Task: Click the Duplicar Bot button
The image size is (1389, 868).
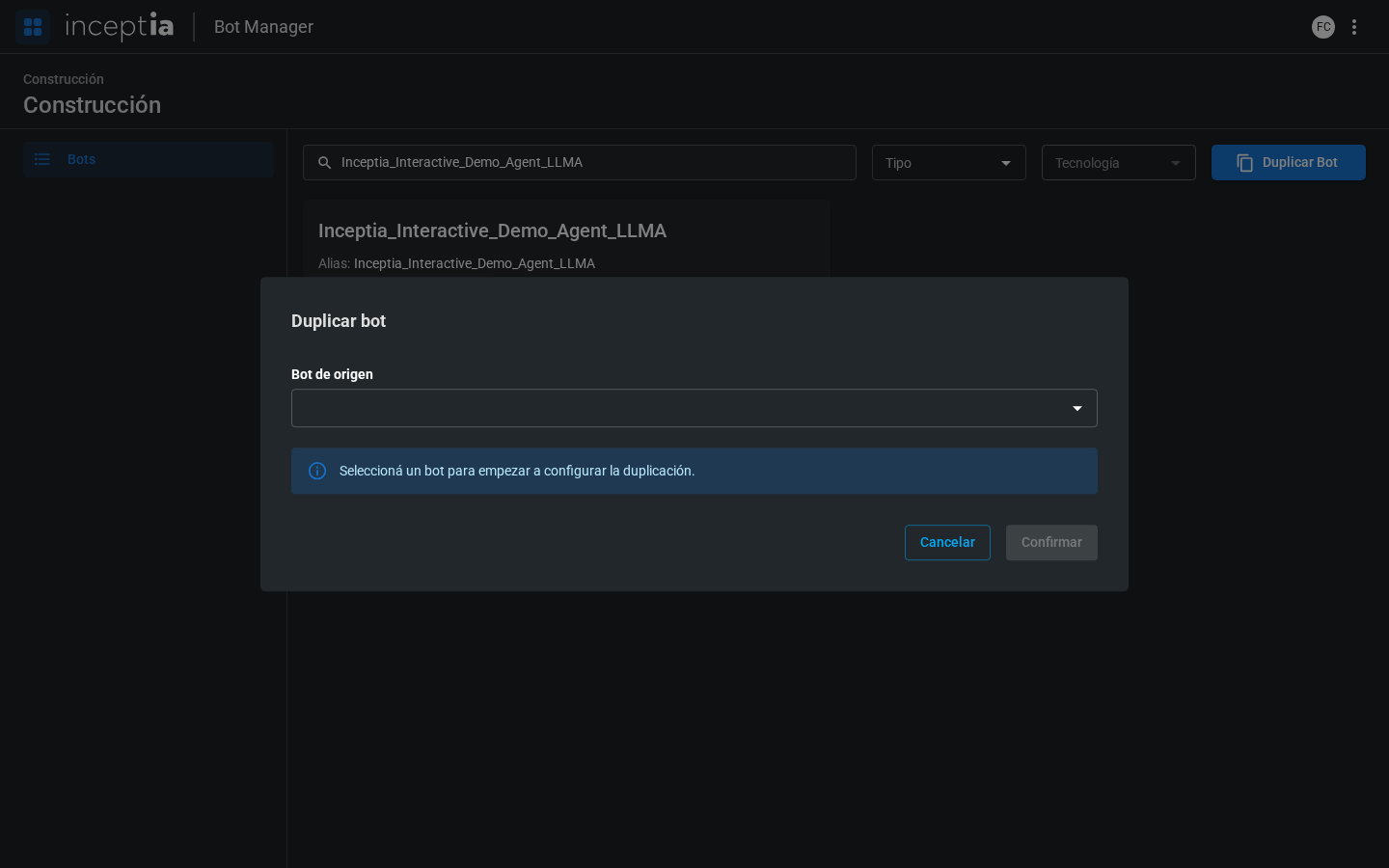Action: pos(1289,162)
